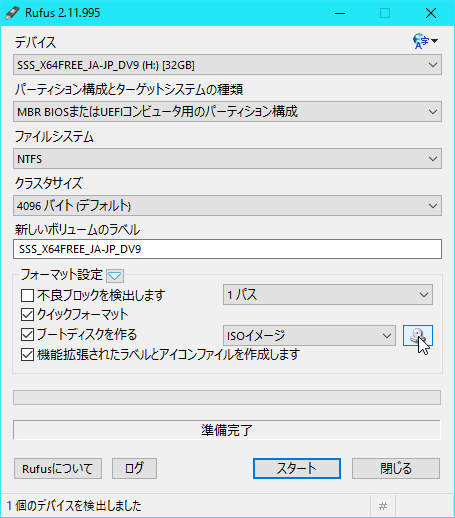
Task: Uncheck 機能拡張されたラベルとアイコンファイル checkbox
Action: coord(27,355)
